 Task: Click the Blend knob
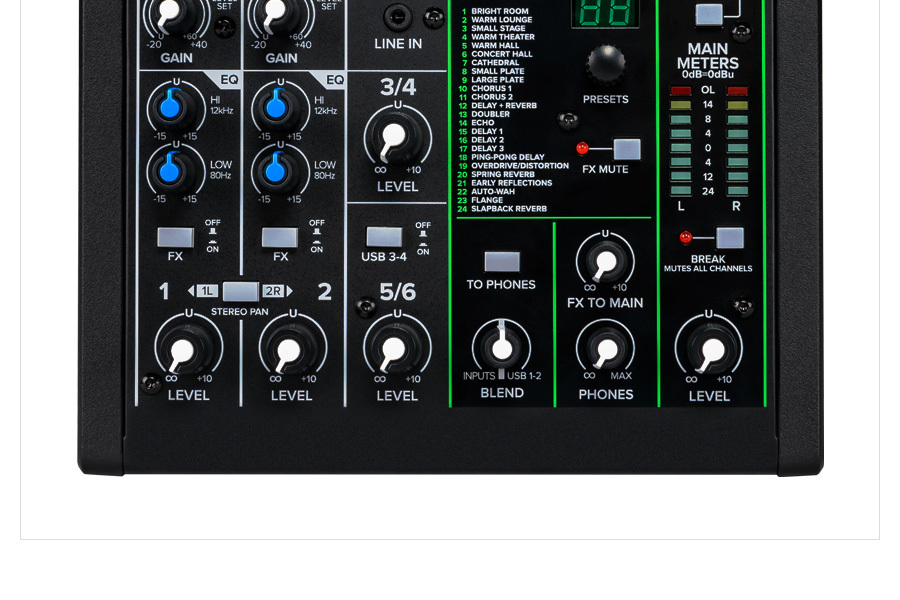point(502,348)
